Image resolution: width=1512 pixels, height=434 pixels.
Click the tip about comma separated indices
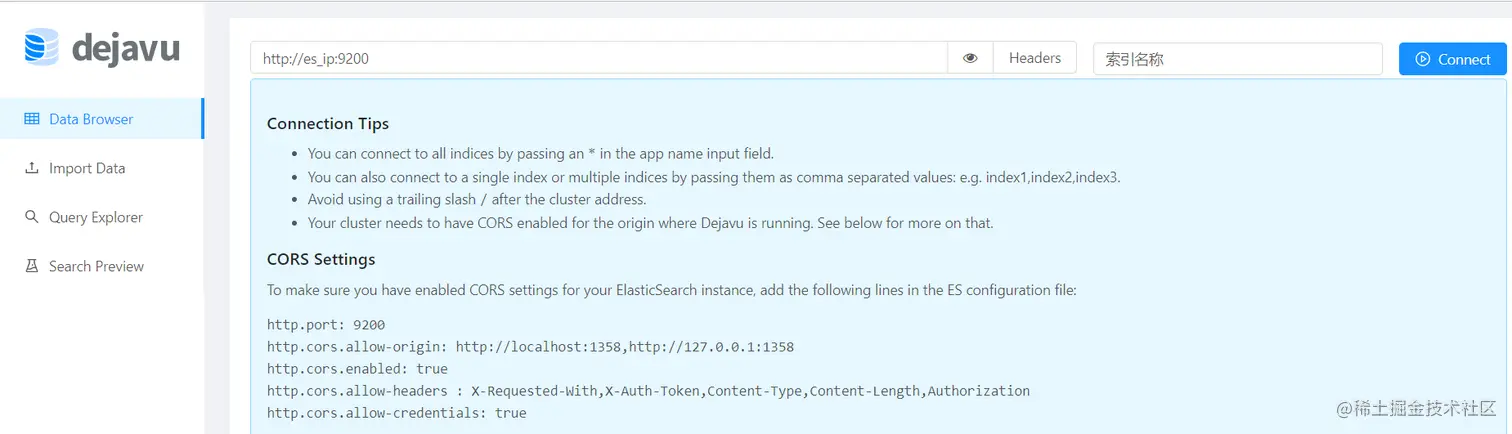[x=714, y=177]
